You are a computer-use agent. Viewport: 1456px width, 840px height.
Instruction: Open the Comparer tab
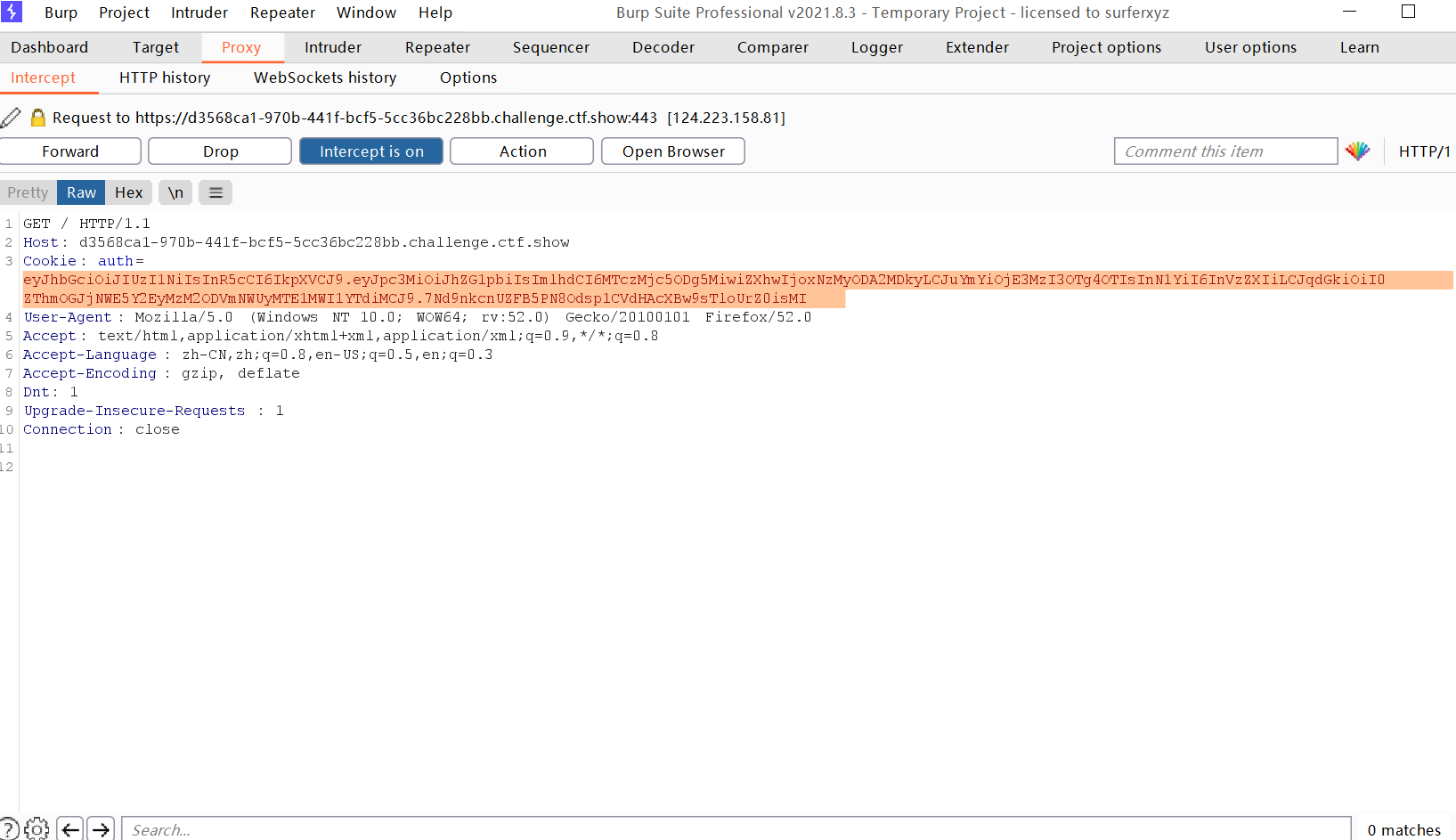[x=773, y=47]
